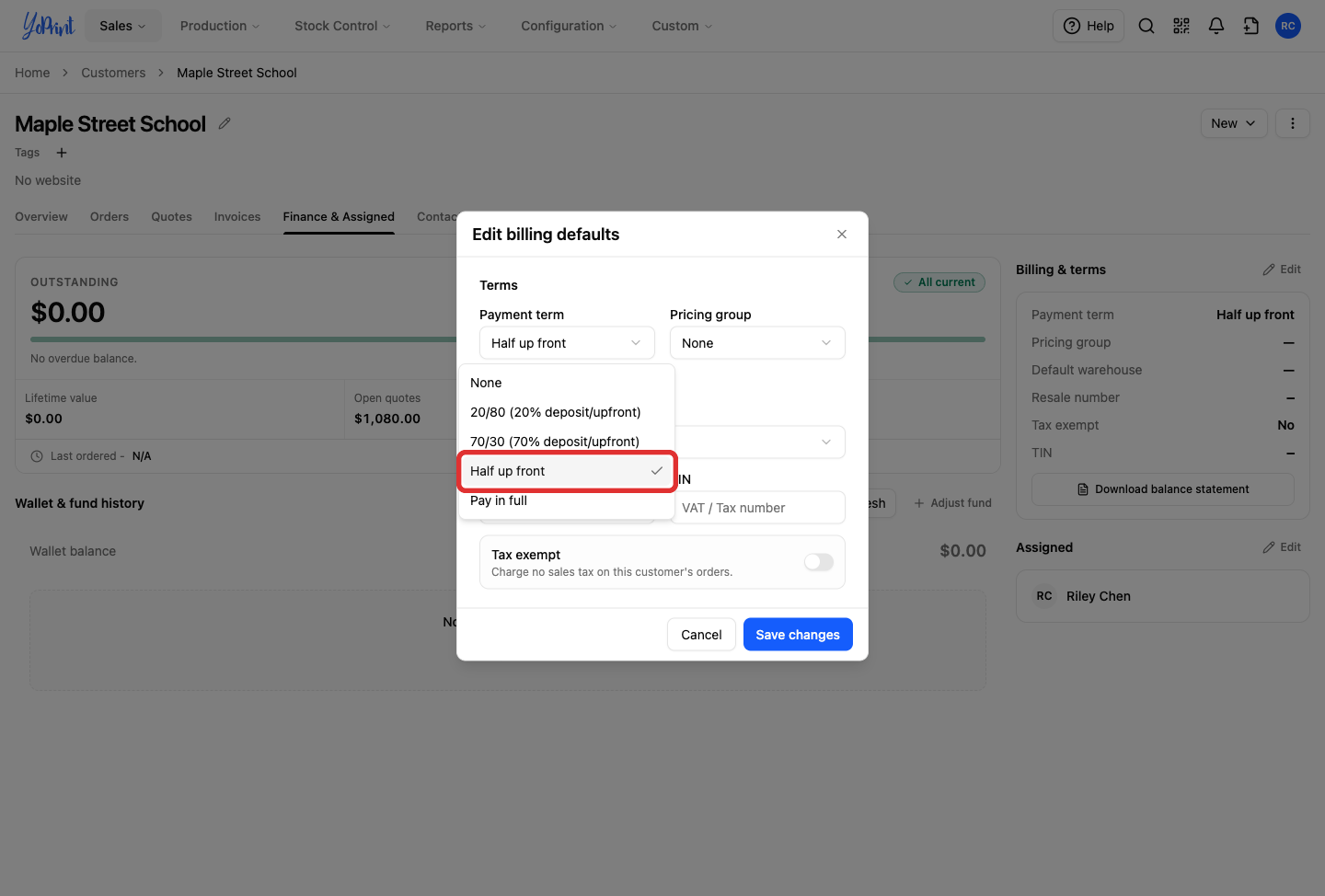Cancel the billing defaults dialog
The image size is (1325, 896).
tap(701, 635)
